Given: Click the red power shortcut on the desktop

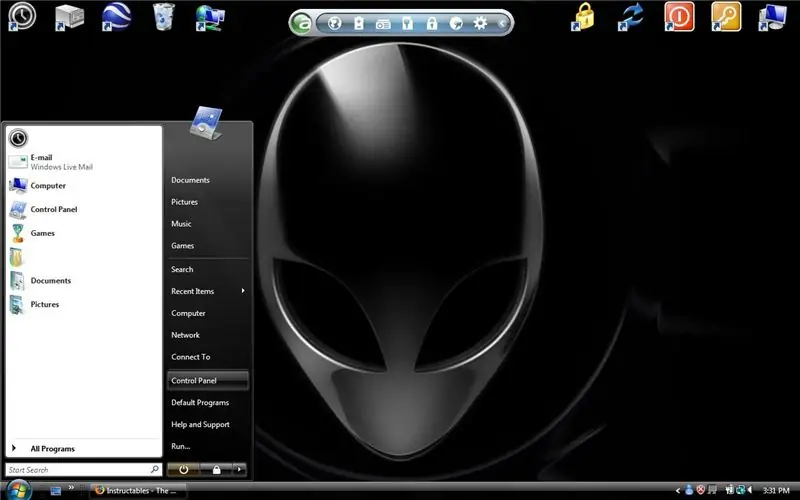Looking at the screenshot, I should (x=679, y=16).
